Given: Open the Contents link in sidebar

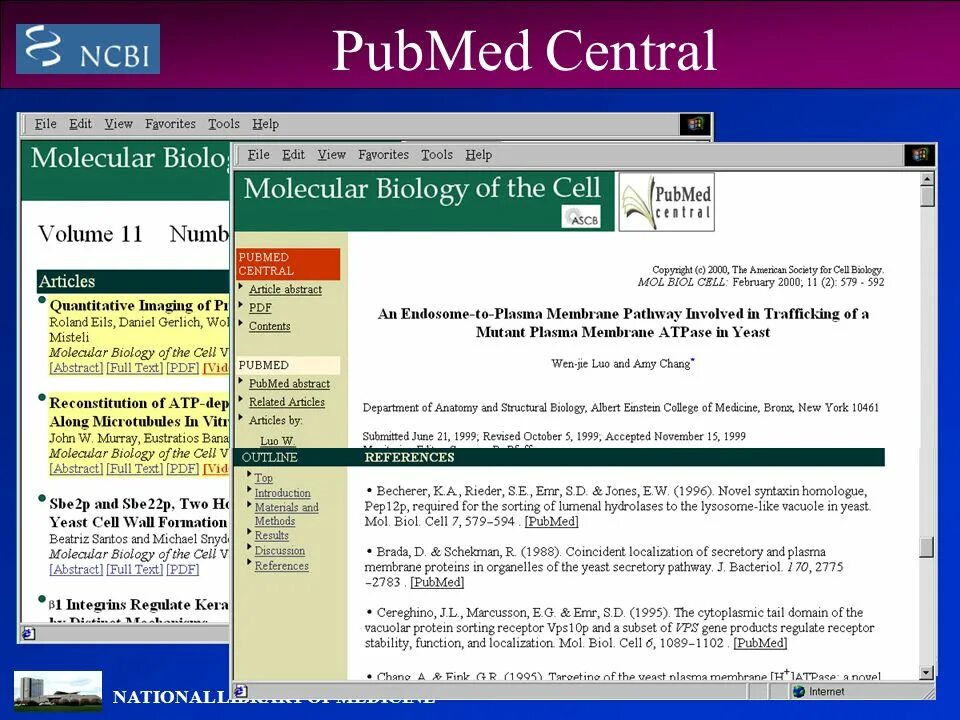Looking at the screenshot, I should click(269, 326).
